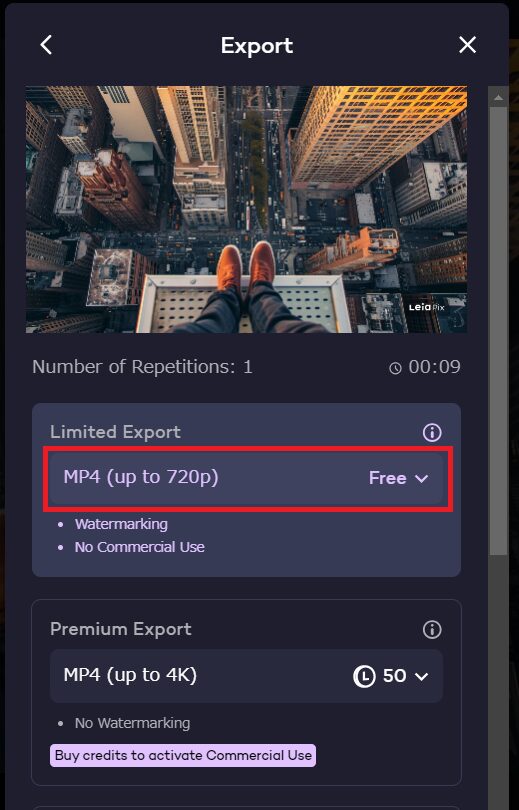Expand the Free chevron in Limited Export
The width and height of the screenshot is (519, 810).
[x=421, y=478]
